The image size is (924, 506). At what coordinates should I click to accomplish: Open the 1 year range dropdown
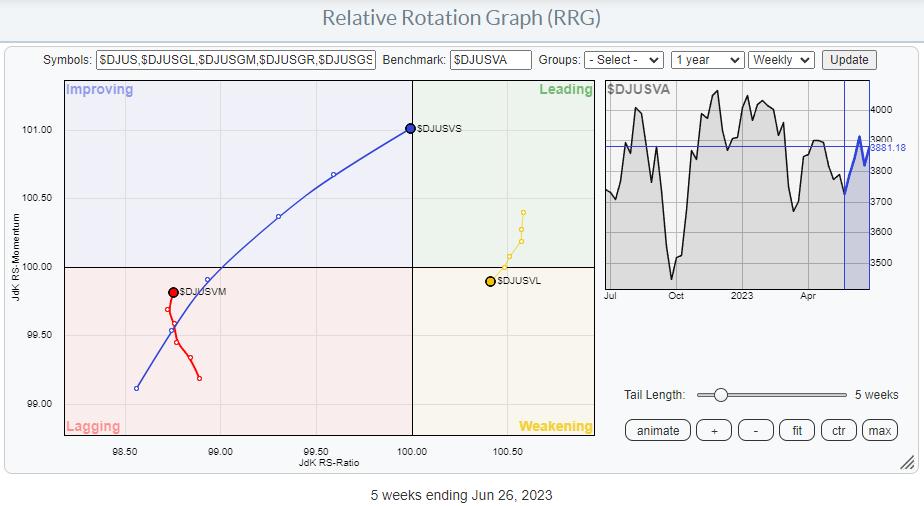click(x=707, y=60)
